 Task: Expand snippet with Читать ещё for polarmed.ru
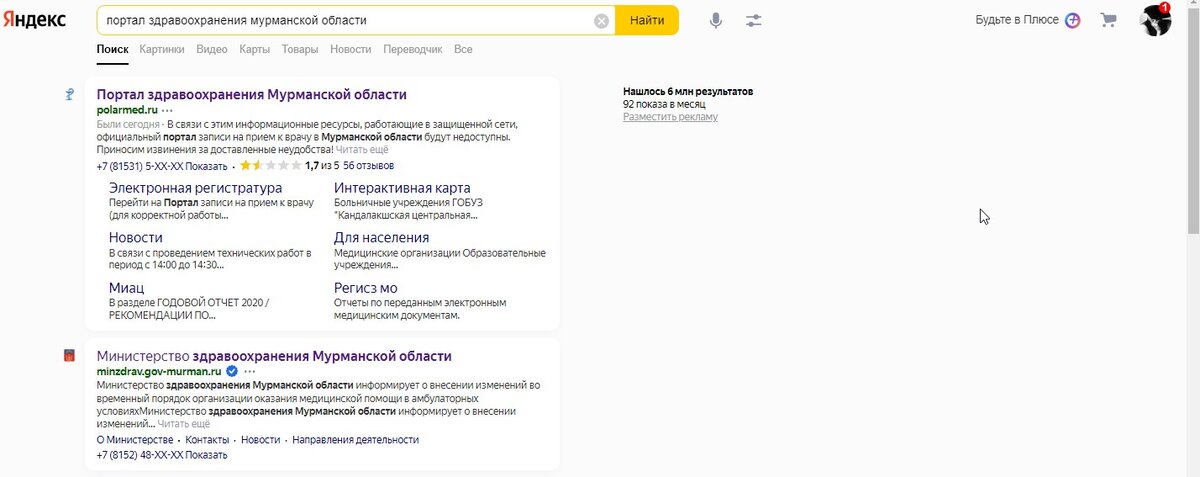[x=362, y=149]
